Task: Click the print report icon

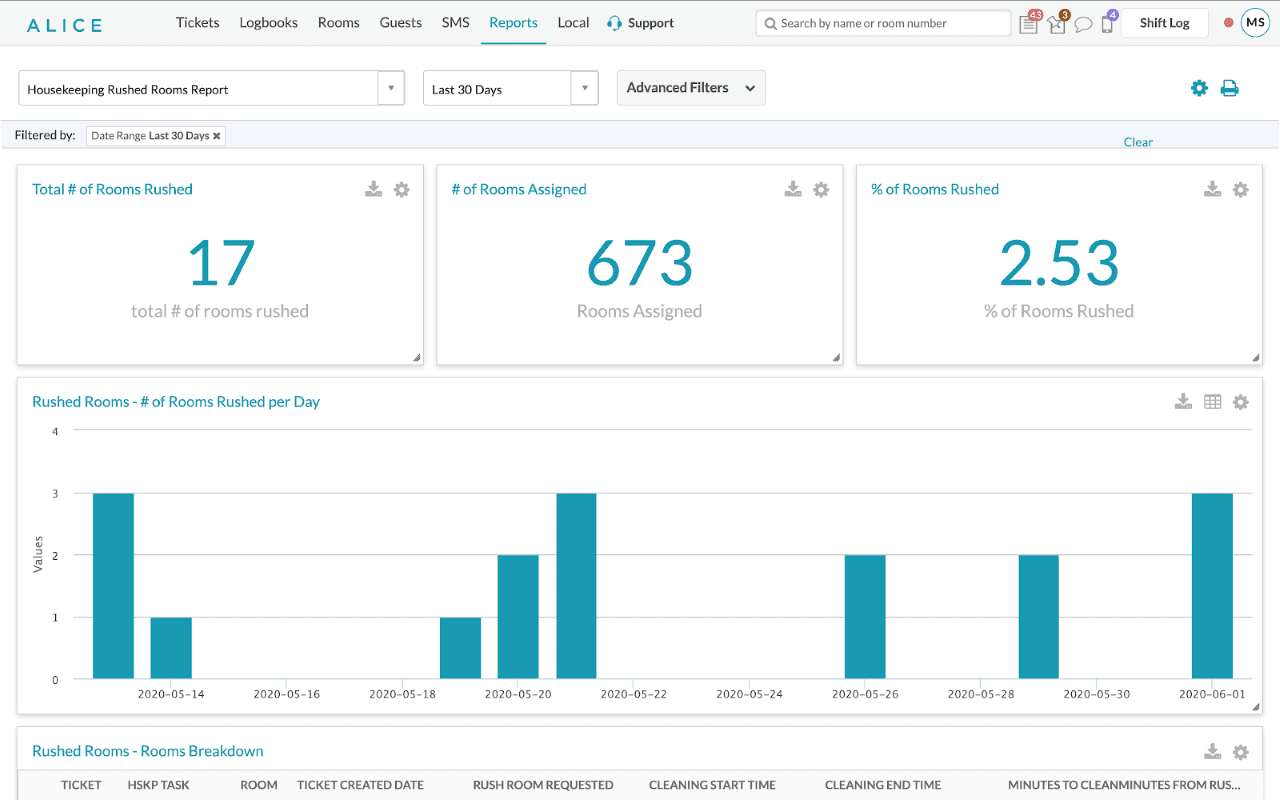Action: point(1229,88)
